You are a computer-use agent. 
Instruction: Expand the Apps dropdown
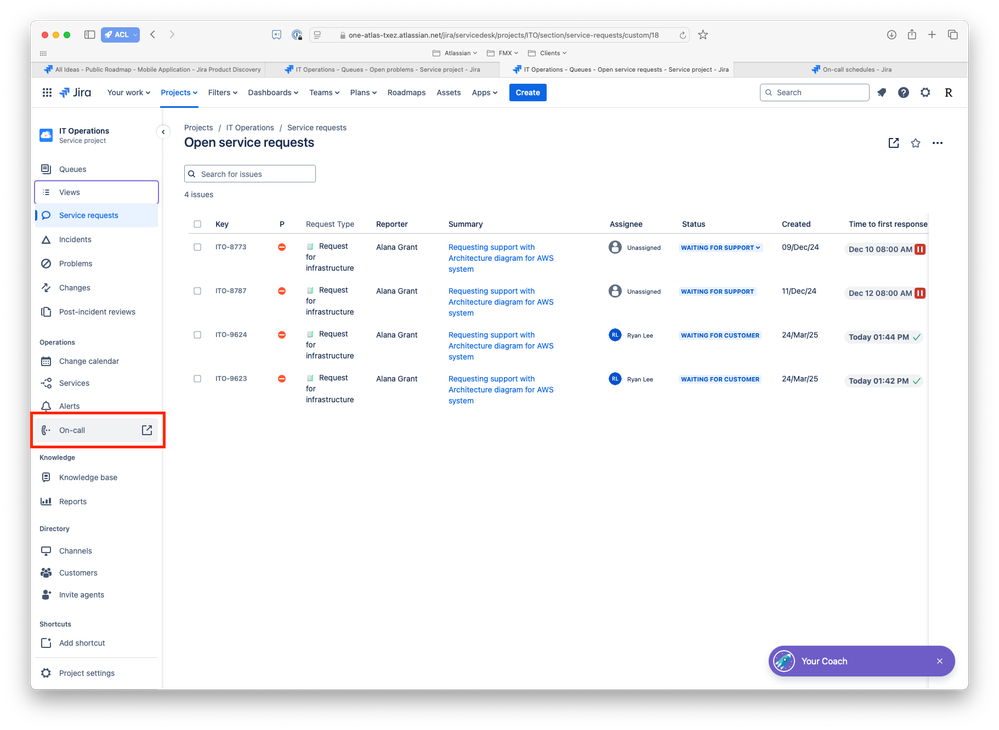[x=484, y=92]
